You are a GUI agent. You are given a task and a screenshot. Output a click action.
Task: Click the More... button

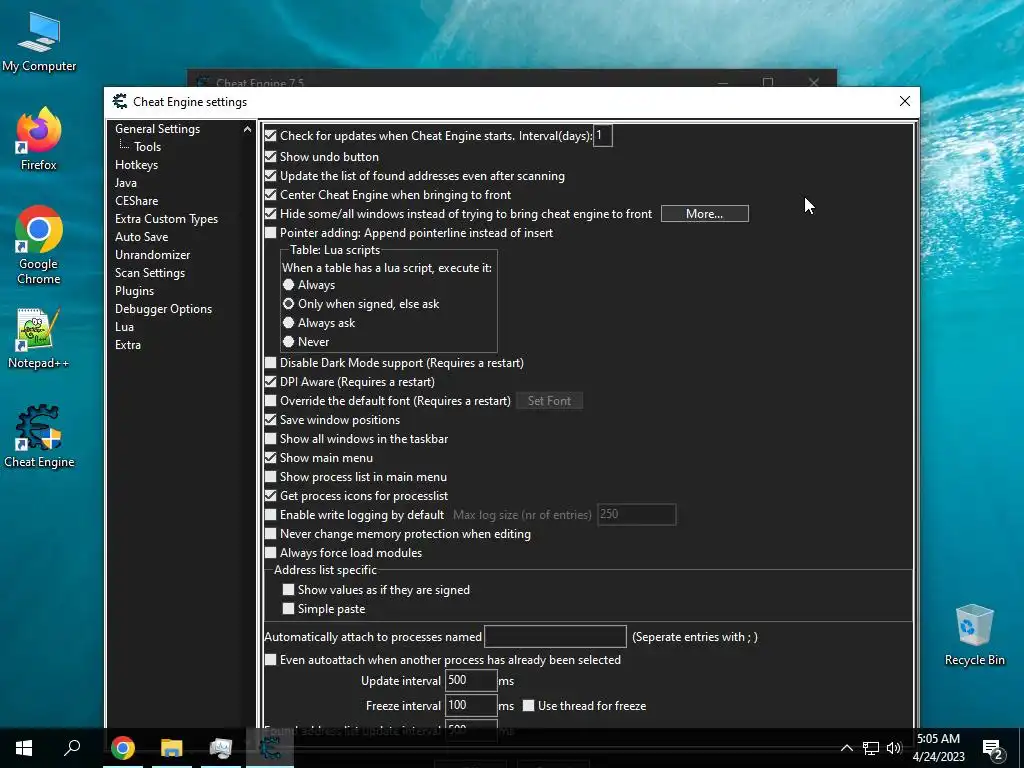coord(705,214)
